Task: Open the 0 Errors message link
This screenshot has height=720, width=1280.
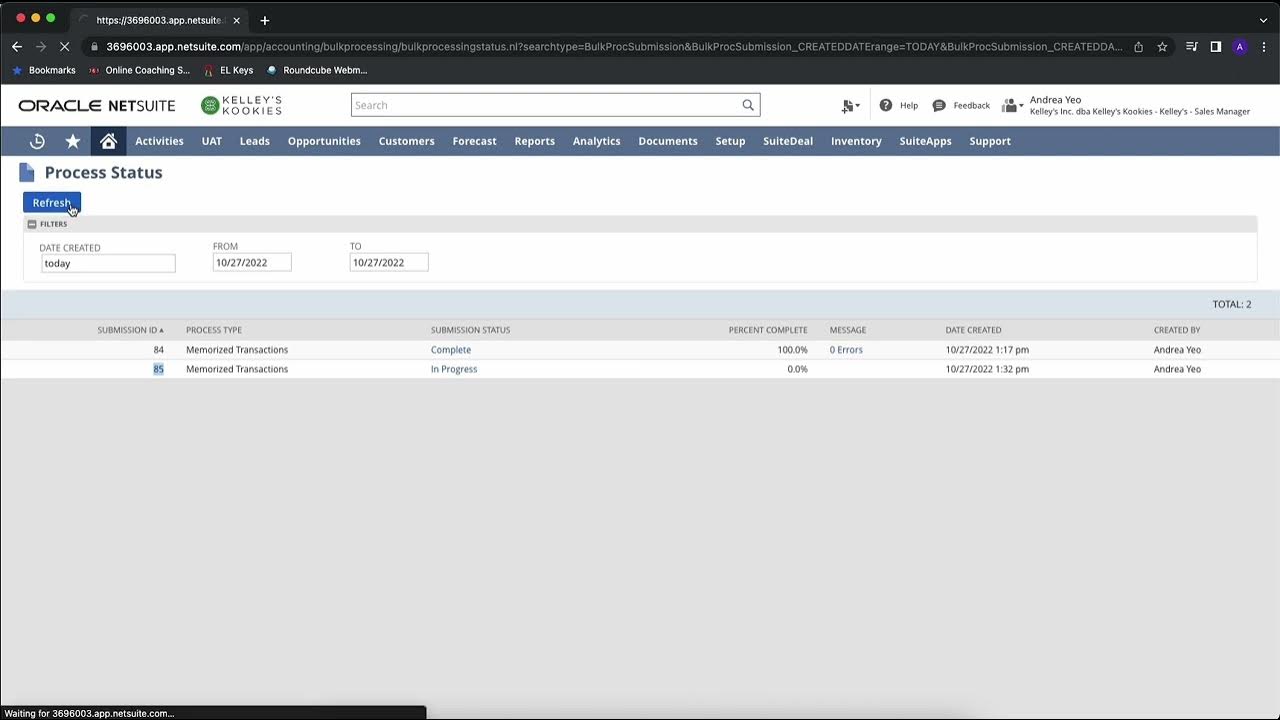Action: 846,350
